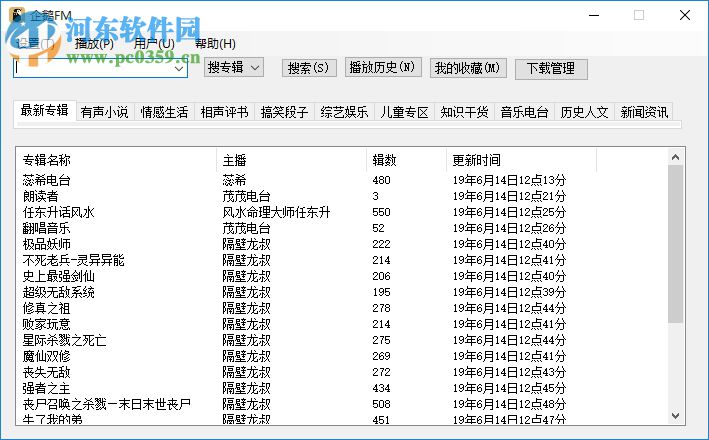Switch to the 儿童专区 tab
Image resolution: width=709 pixels, height=440 pixels.
click(405, 112)
